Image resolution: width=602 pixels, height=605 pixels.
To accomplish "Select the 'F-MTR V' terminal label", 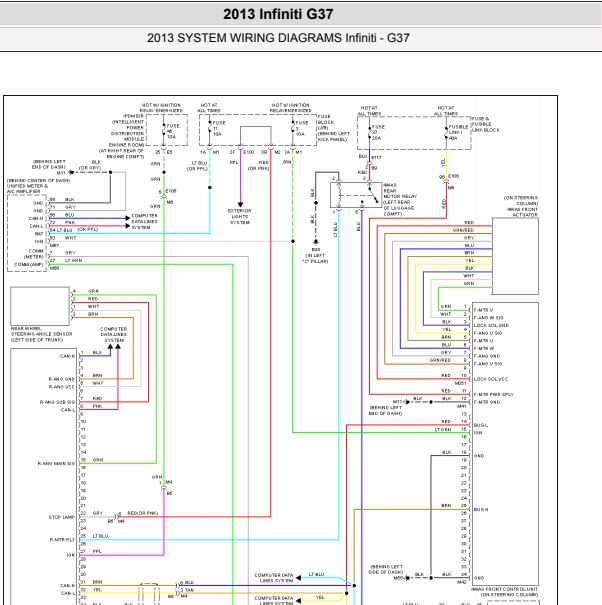I will click(x=483, y=310).
